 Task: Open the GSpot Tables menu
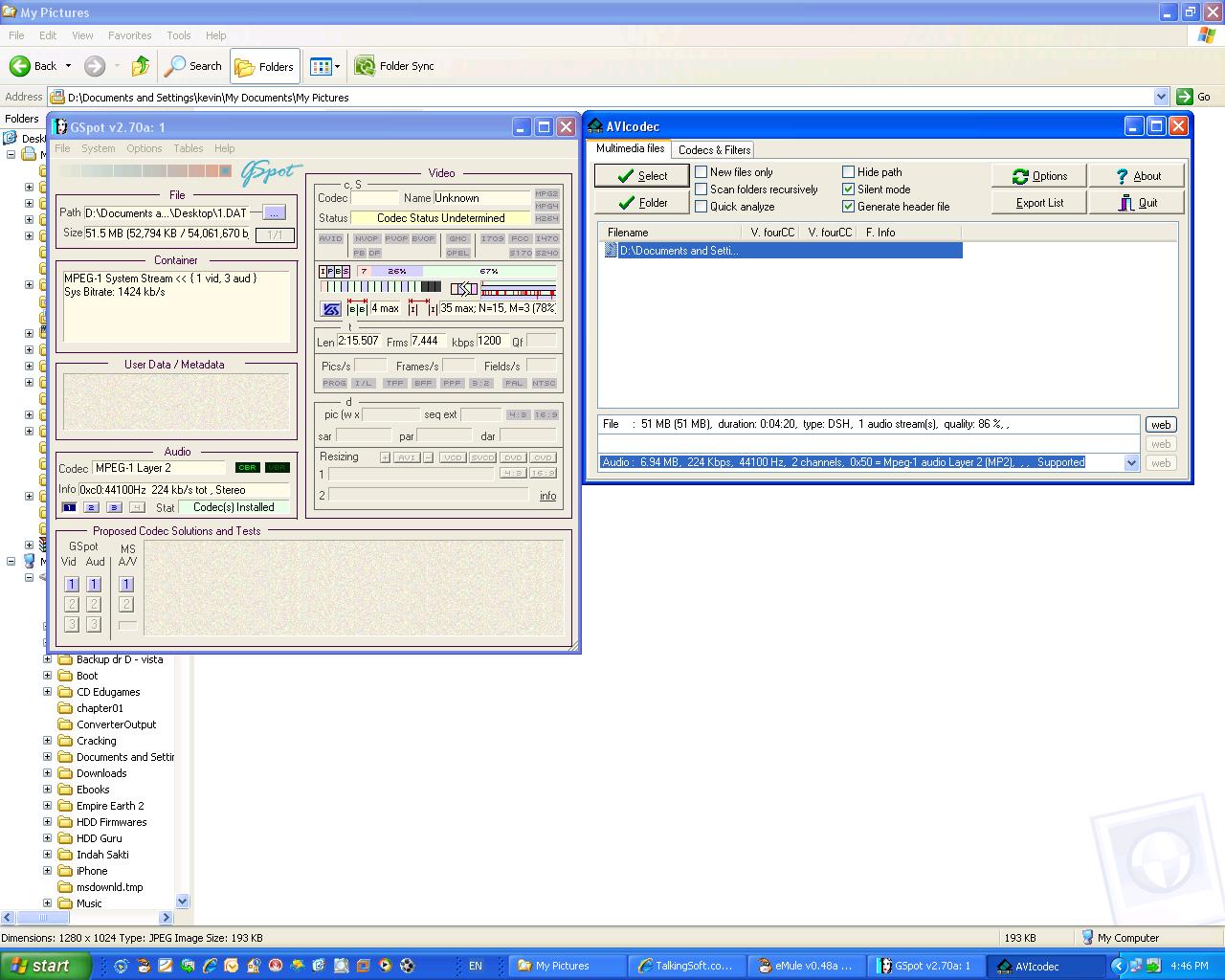point(188,148)
